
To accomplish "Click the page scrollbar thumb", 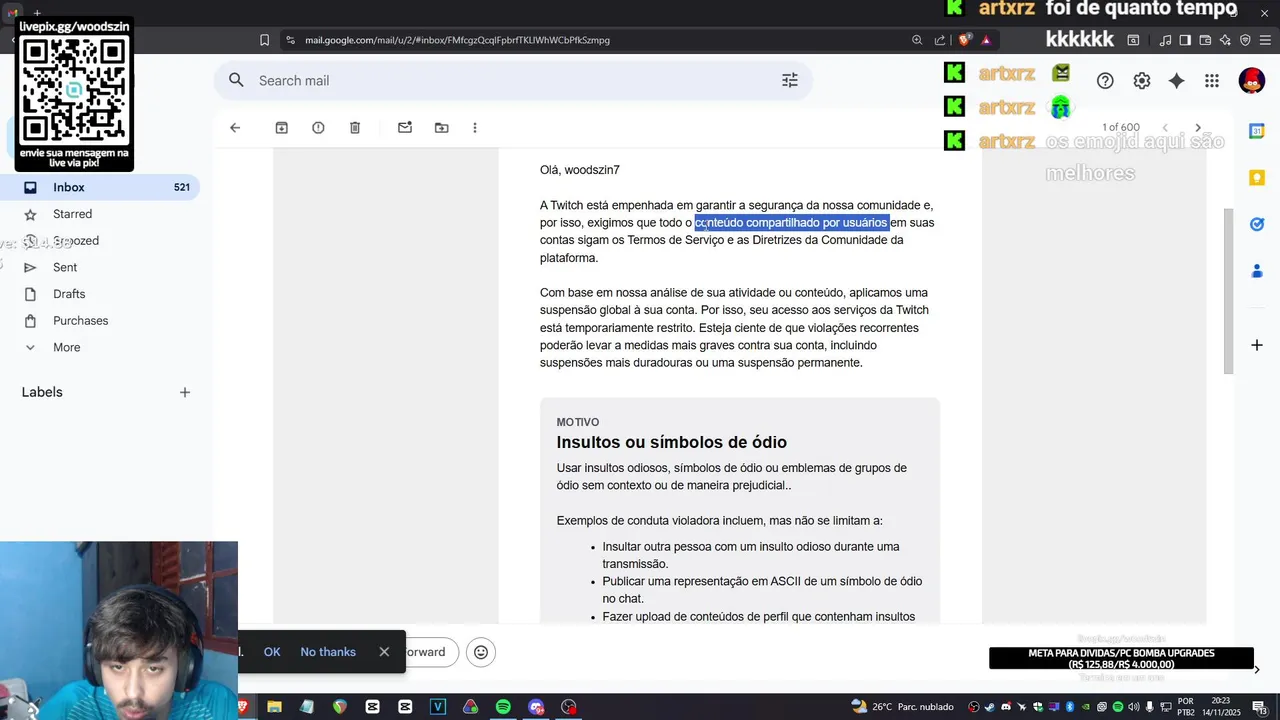I will click(x=1229, y=291).
